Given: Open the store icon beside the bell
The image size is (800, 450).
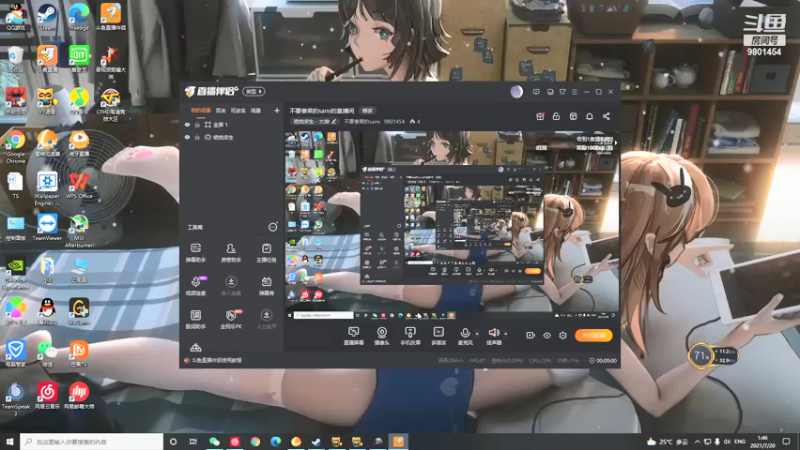Looking at the screenshot, I should [x=573, y=116].
